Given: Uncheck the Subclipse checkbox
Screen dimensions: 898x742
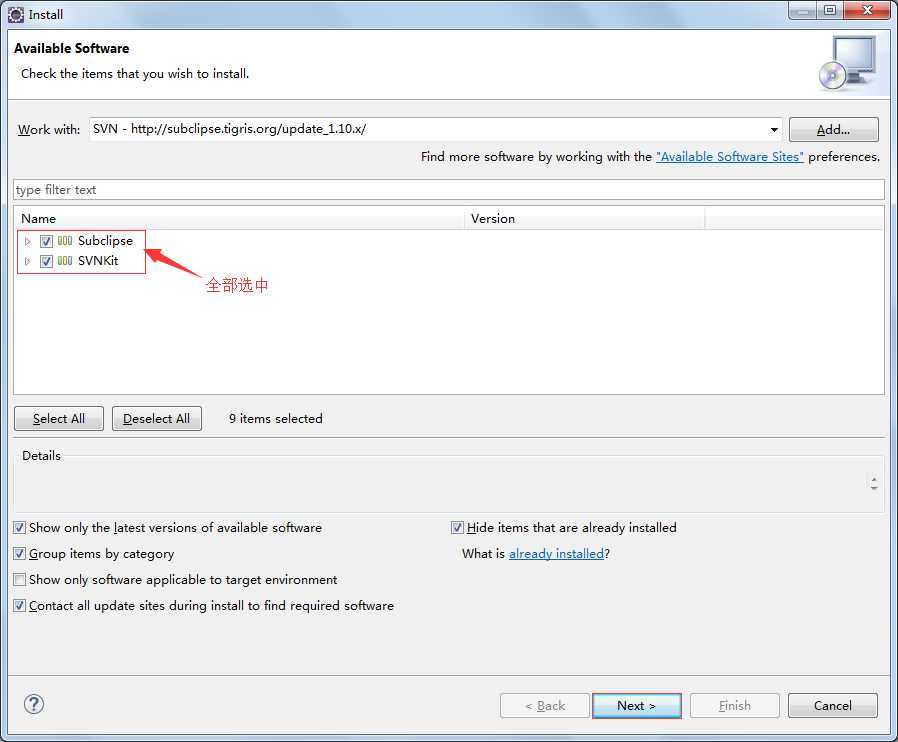Looking at the screenshot, I should click(x=46, y=241).
